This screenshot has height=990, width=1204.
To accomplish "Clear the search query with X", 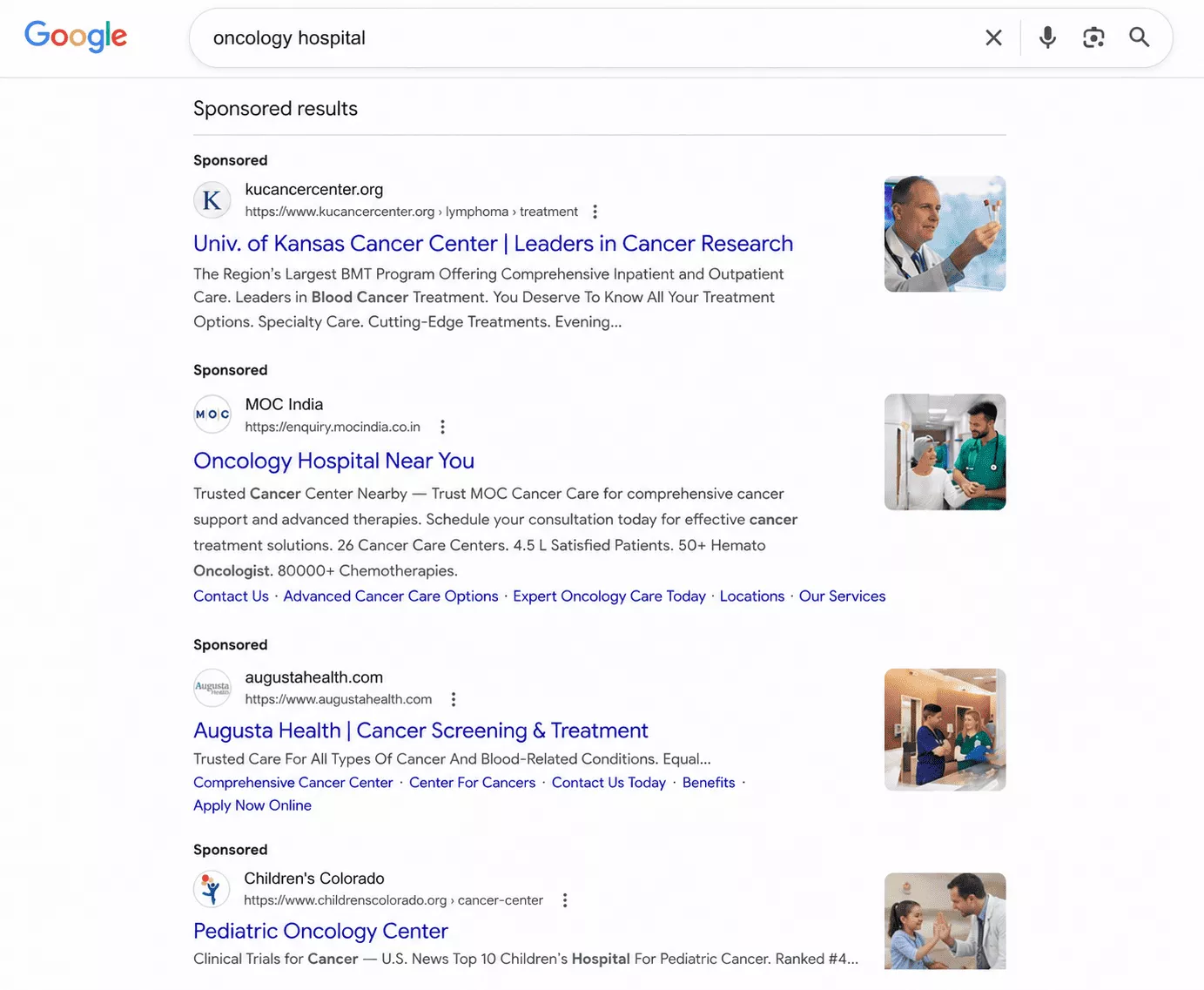I will click(x=993, y=37).
